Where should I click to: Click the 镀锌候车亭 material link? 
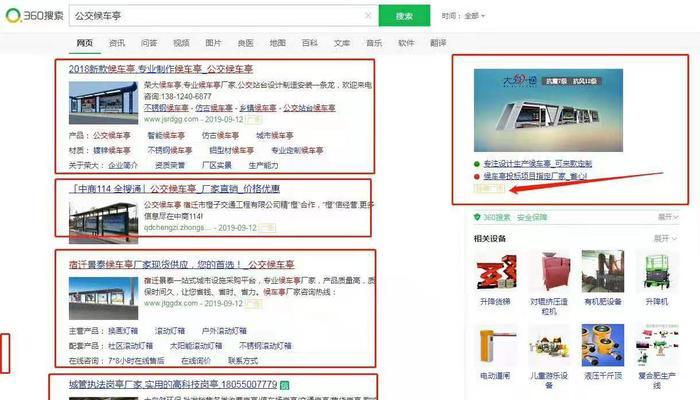tap(112, 150)
